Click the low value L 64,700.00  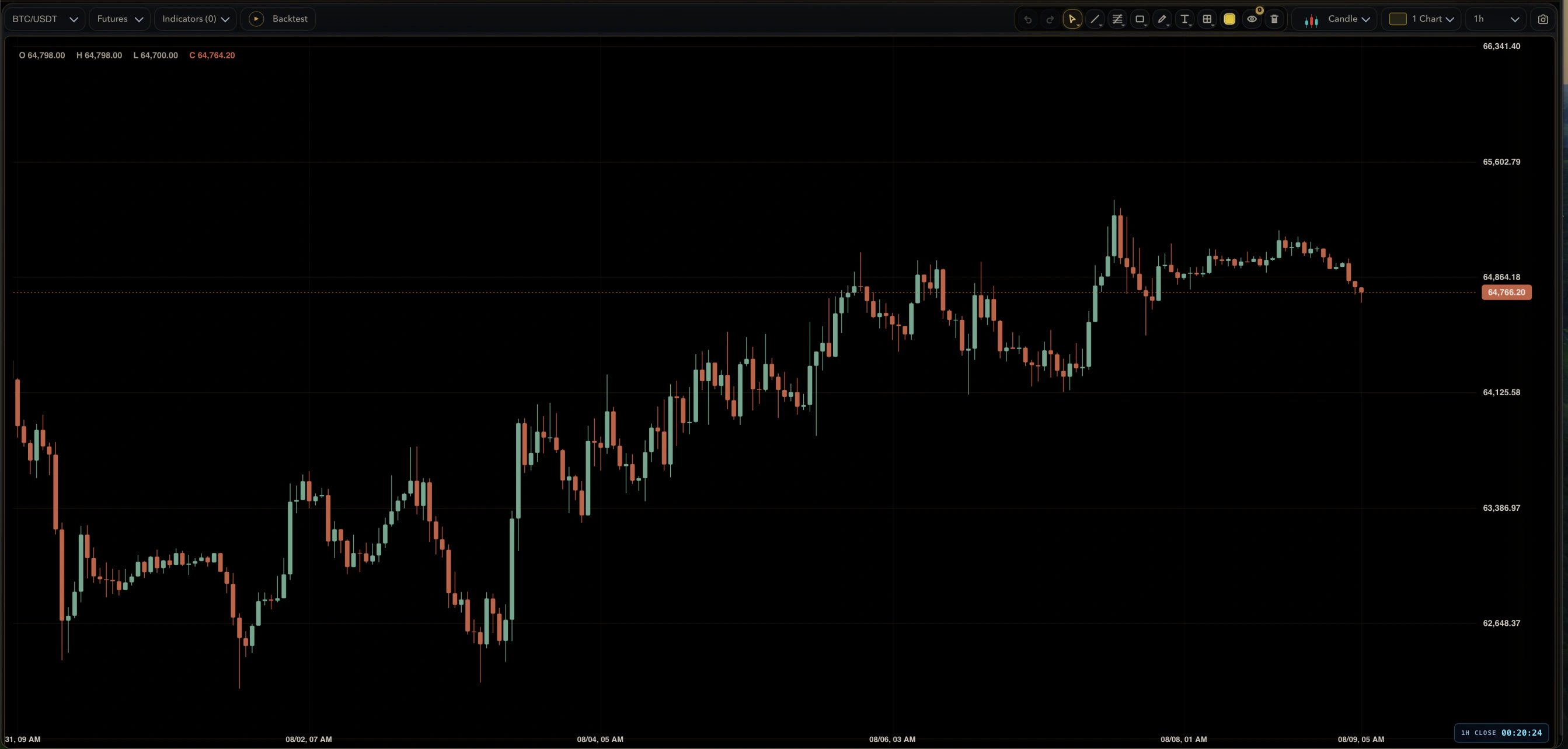pyautogui.click(x=156, y=55)
